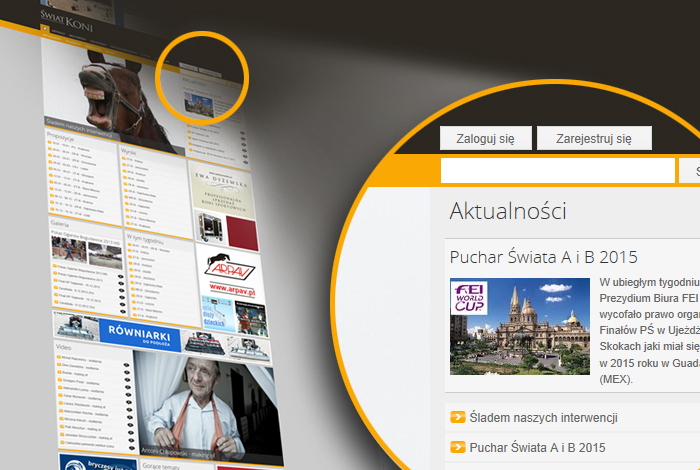
Task: Click the Świat Koni logo
Action: [66, 23]
